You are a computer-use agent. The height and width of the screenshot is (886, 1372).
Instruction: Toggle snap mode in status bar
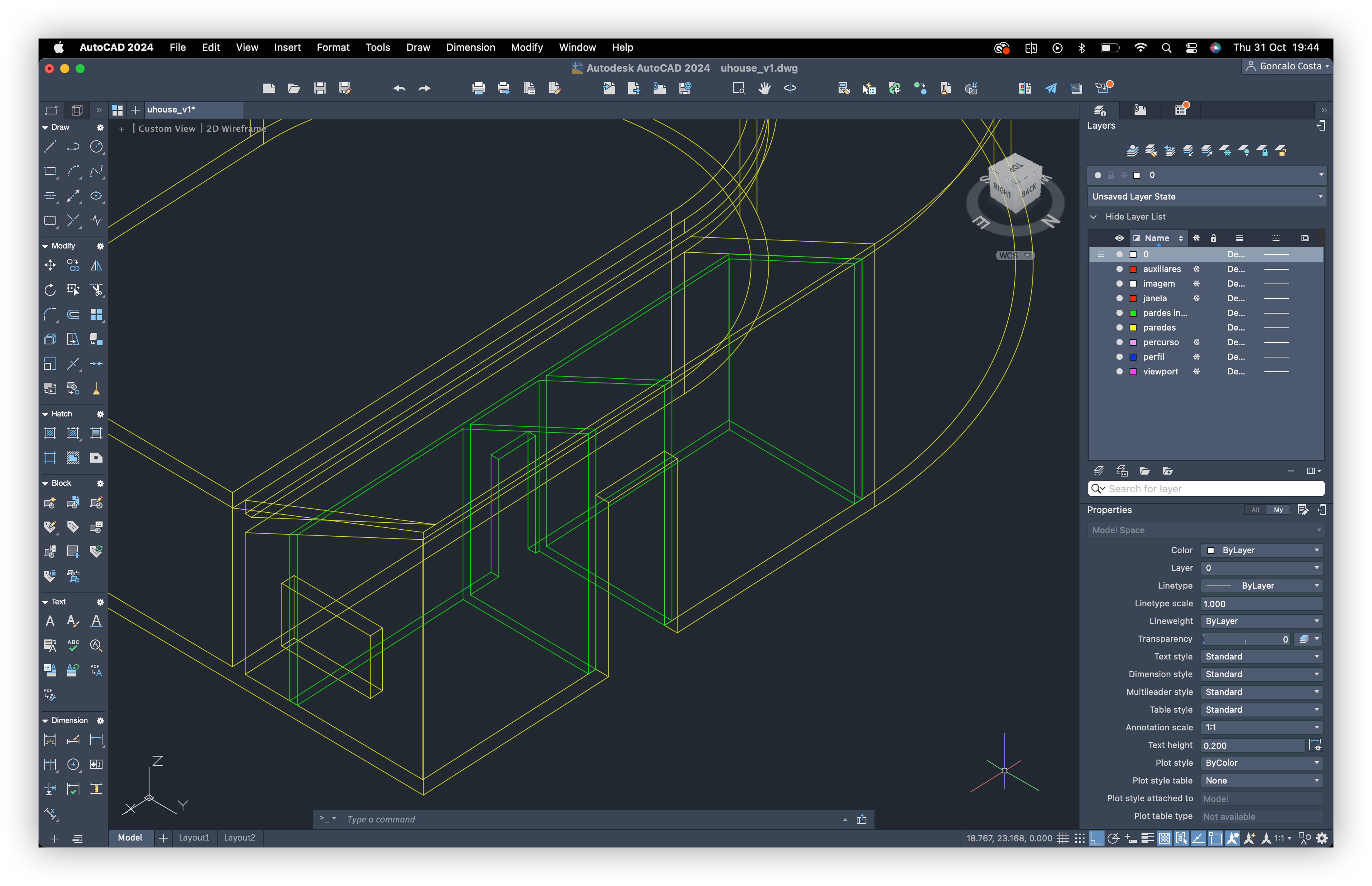[x=1079, y=838]
